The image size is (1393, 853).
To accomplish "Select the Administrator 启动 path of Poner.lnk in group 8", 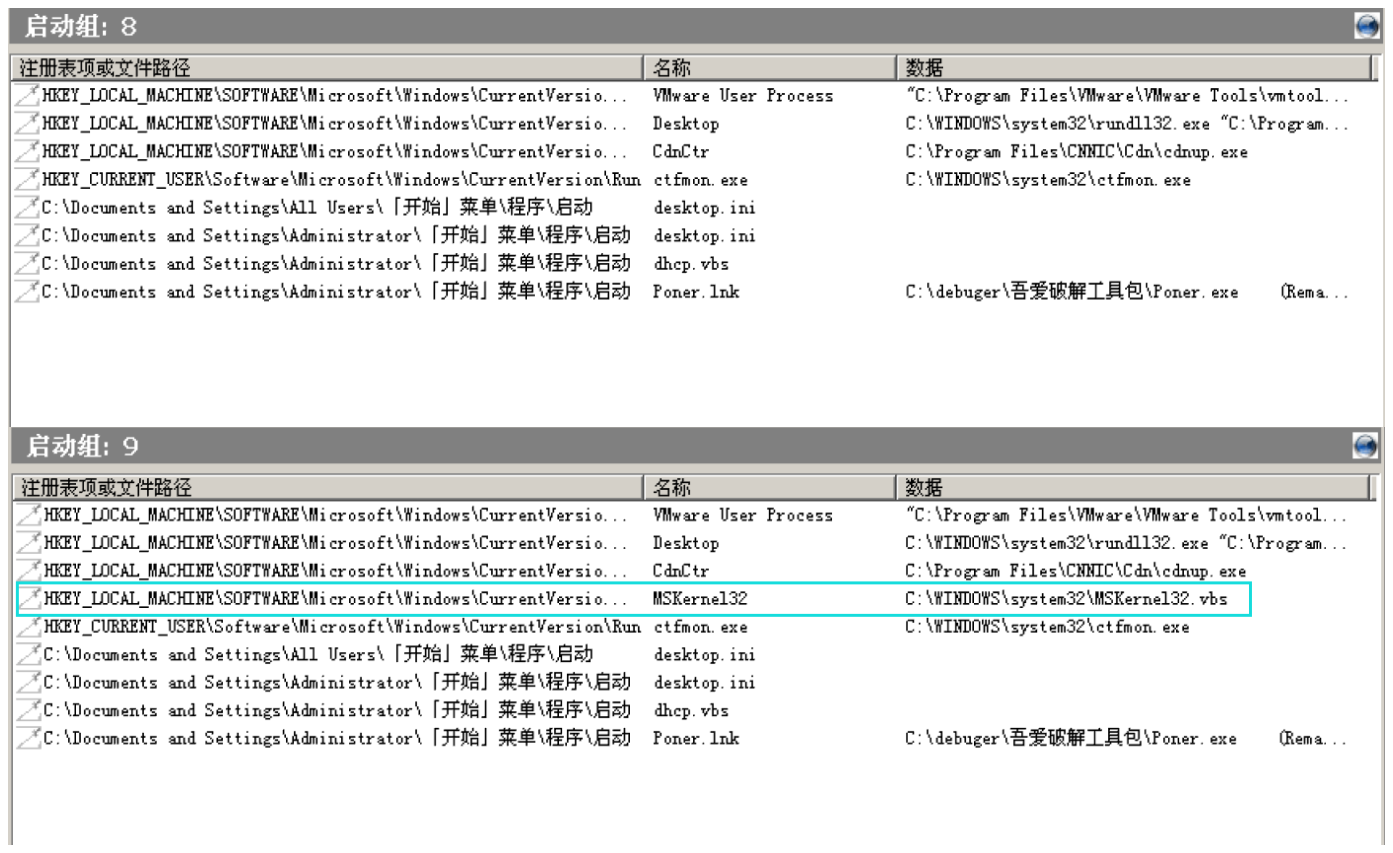I will (x=337, y=292).
